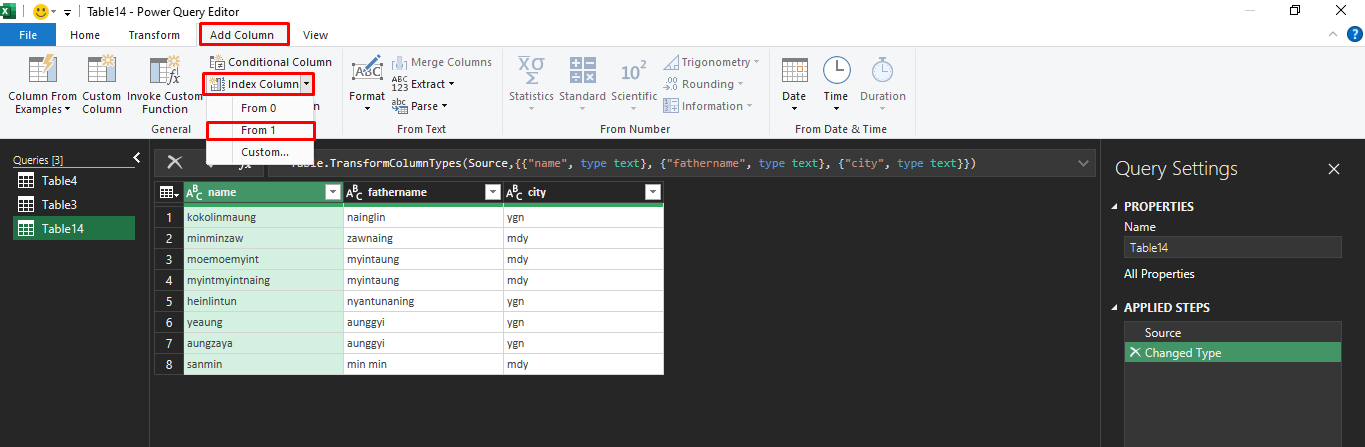This screenshot has width=1365, height=447.
Task: Open the Information dropdown
Action: tap(709, 106)
